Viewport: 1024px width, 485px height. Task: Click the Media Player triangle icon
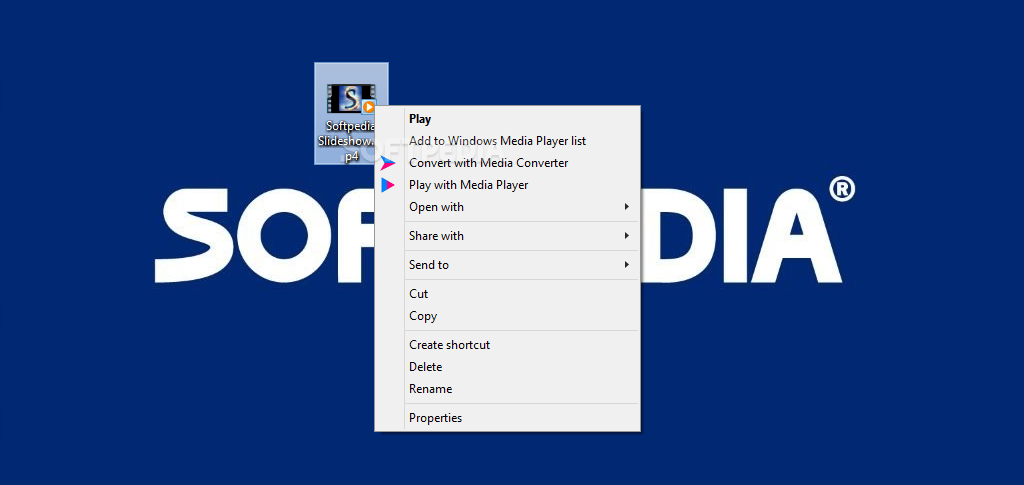click(x=388, y=185)
